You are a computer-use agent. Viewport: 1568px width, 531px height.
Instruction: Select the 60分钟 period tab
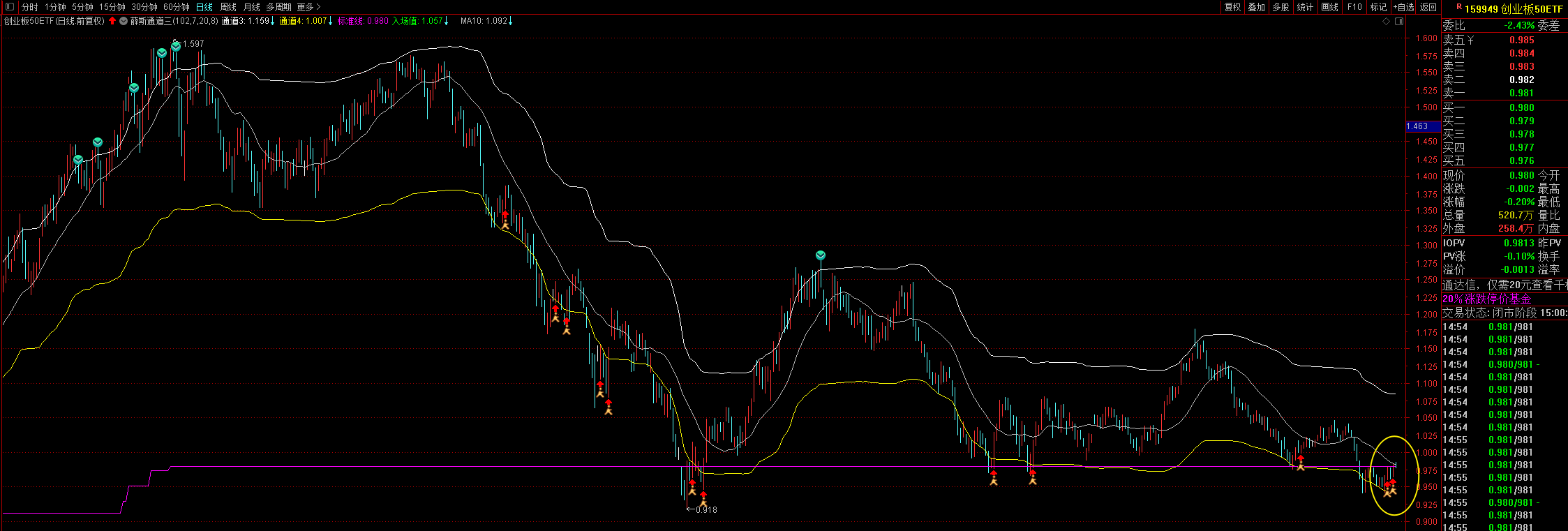point(177,7)
